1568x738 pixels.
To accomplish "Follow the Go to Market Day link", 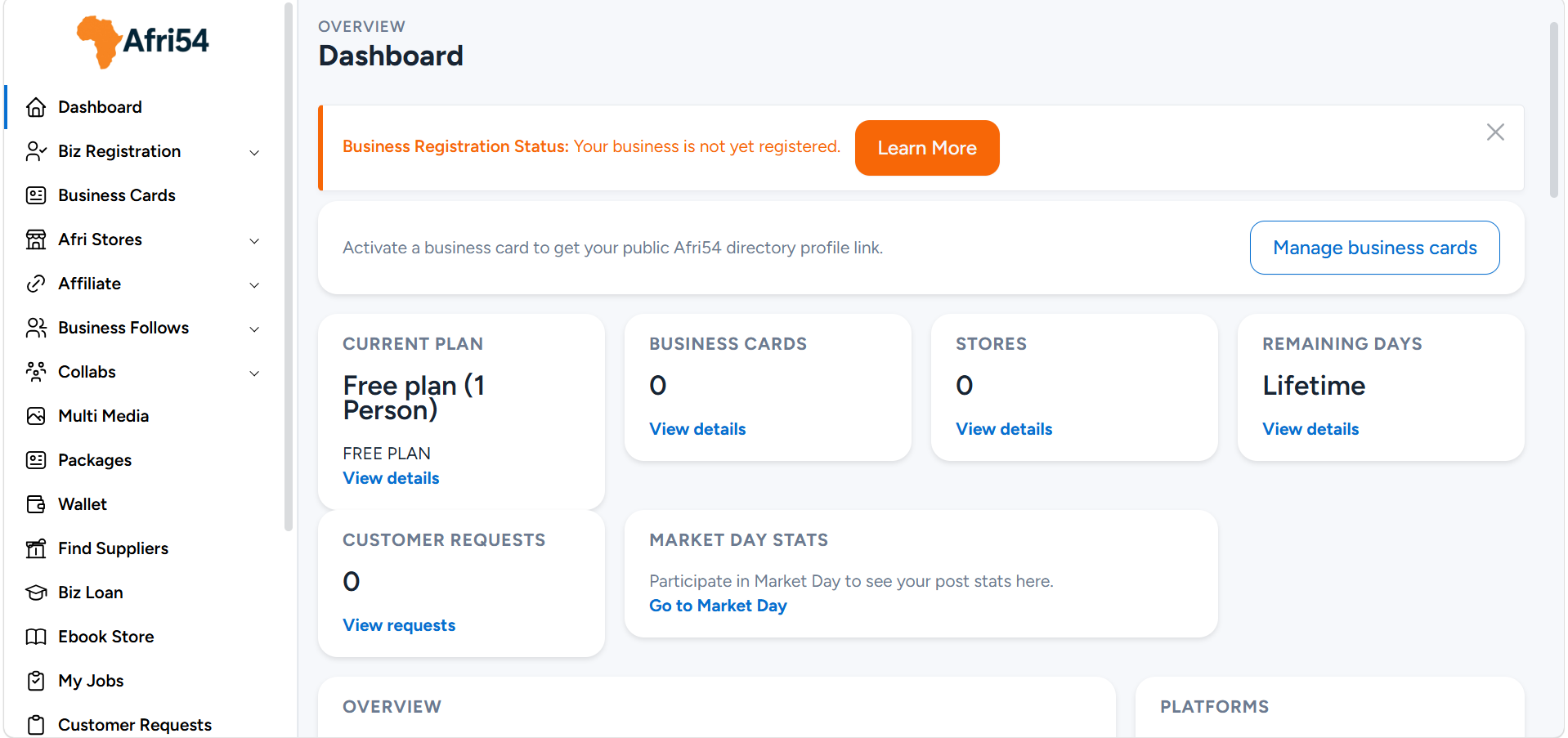I will point(718,606).
